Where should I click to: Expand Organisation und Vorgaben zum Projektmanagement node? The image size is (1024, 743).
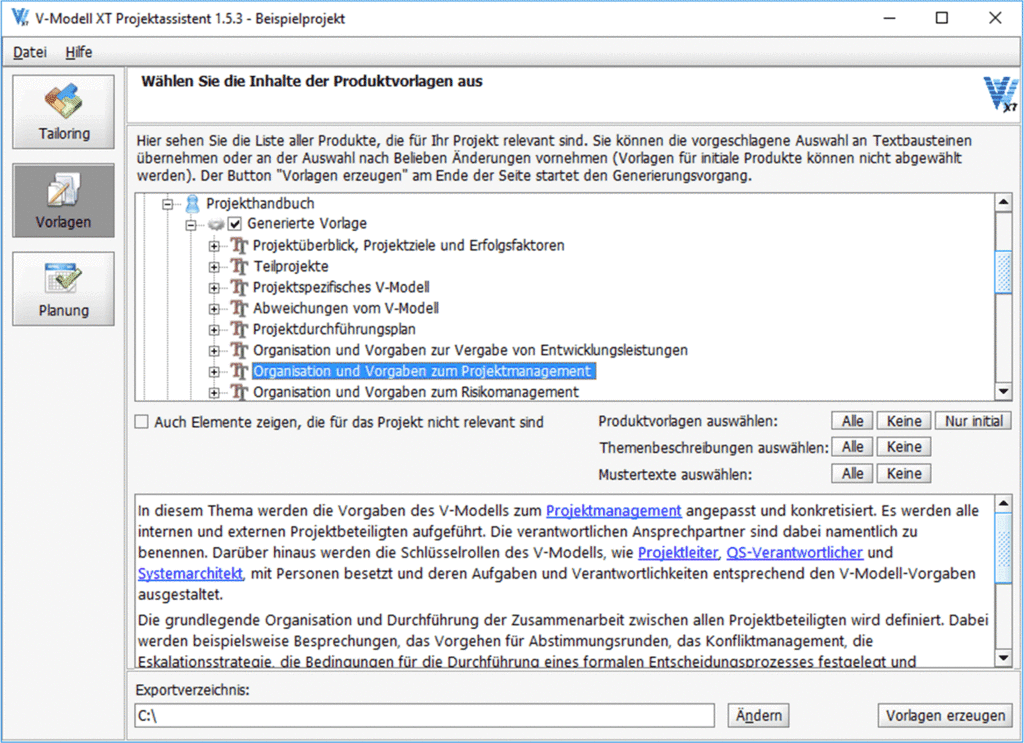(214, 372)
